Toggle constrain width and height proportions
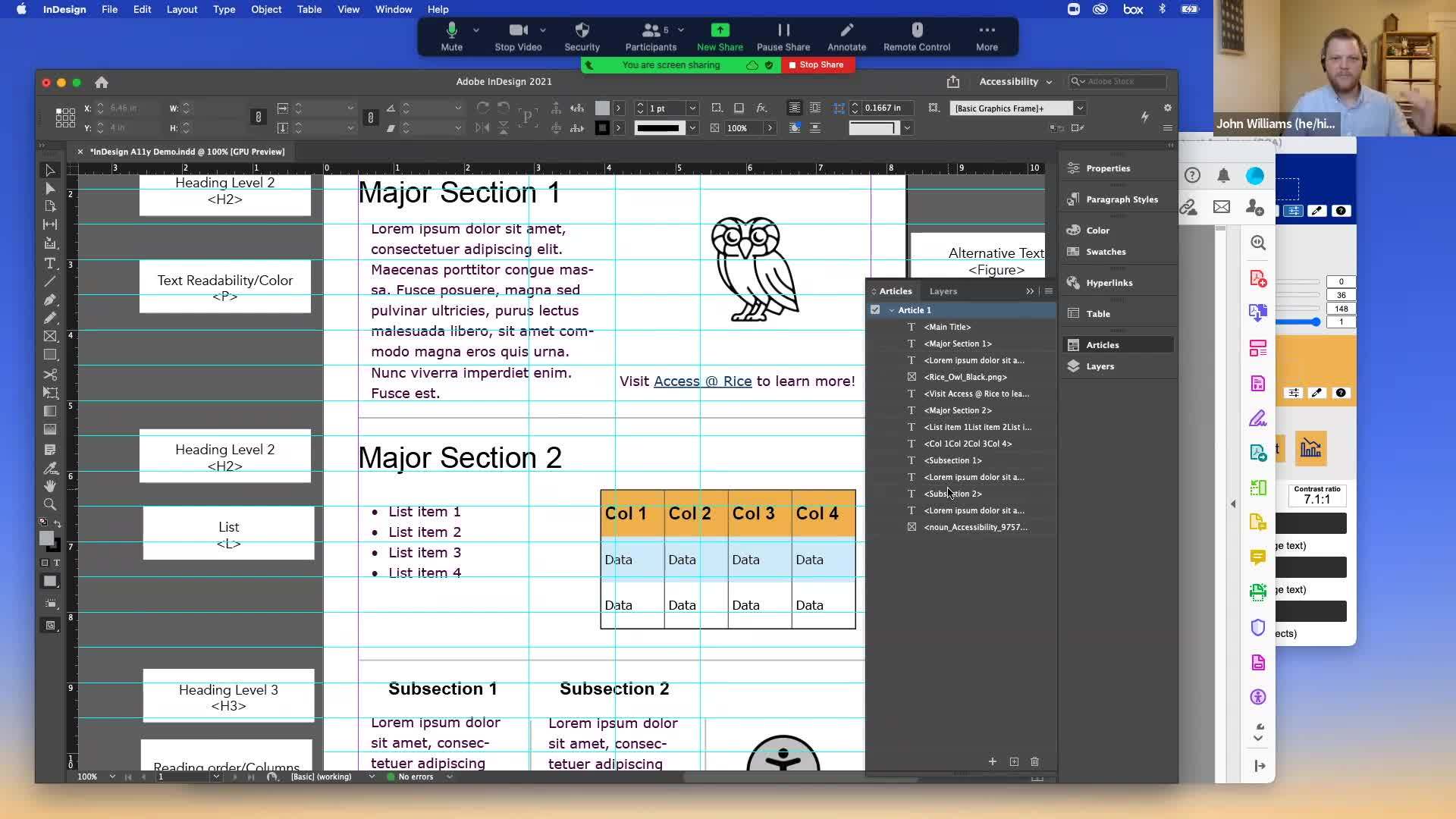The image size is (1456, 819). [x=259, y=118]
